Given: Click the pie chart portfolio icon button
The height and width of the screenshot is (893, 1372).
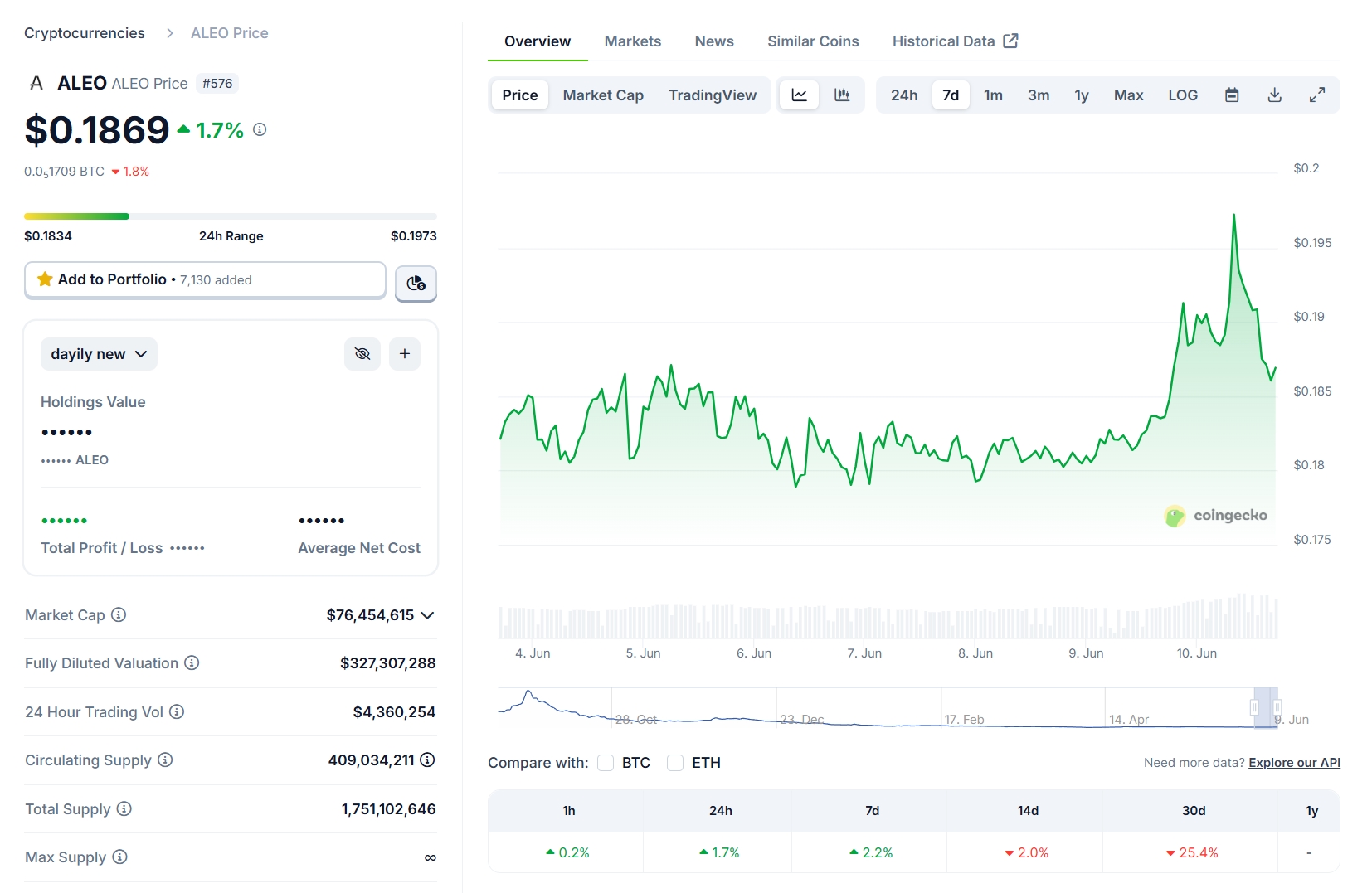Looking at the screenshot, I should (416, 283).
